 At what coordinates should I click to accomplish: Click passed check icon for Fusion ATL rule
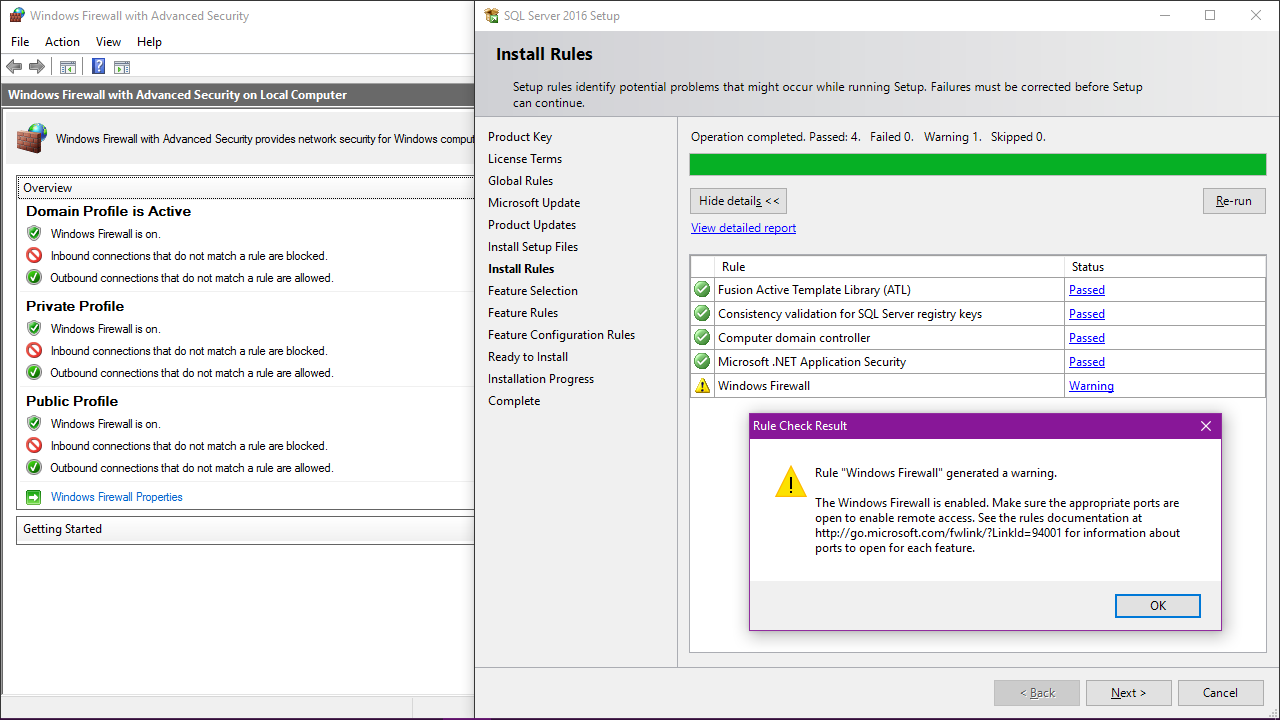702,290
